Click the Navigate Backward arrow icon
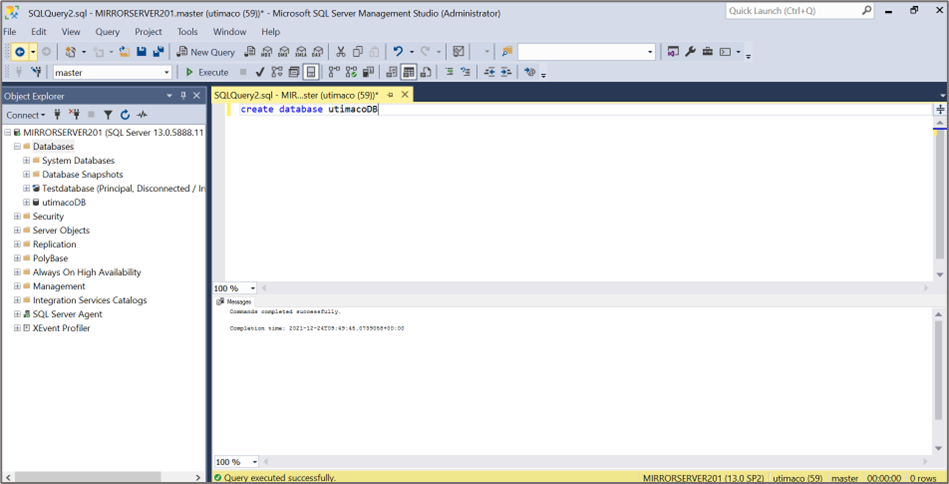 (19, 52)
